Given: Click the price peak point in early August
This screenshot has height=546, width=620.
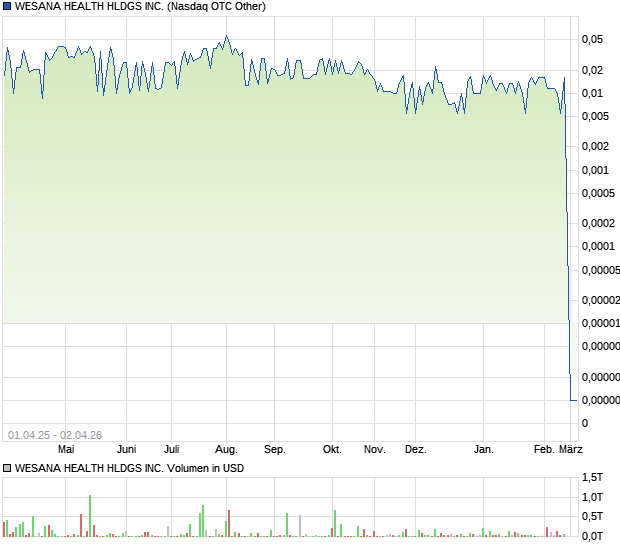Looking at the screenshot, I should pyautogui.click(x=227, y=36).
